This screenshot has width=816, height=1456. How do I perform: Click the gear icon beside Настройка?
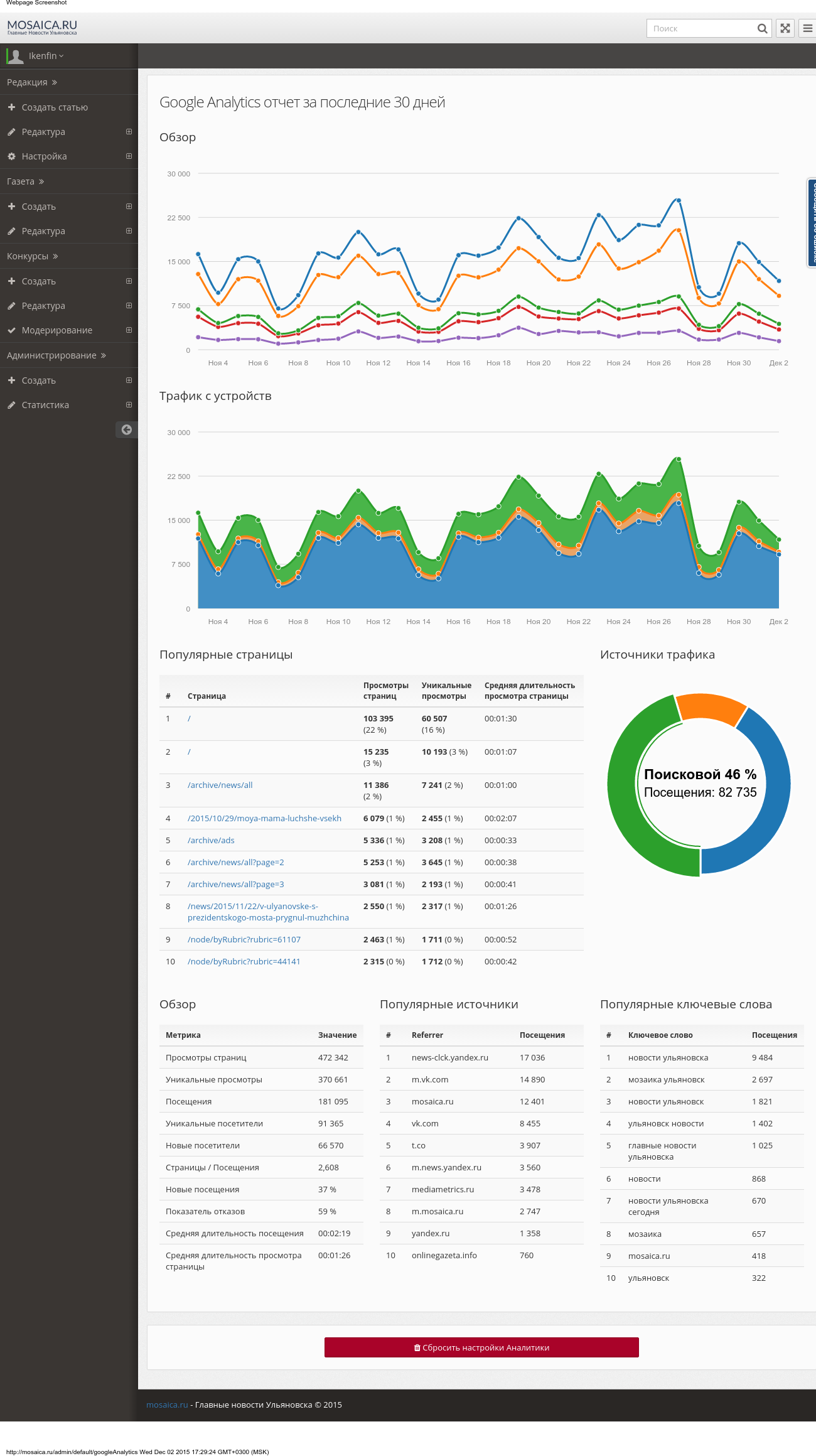click(x=11, y=156)
